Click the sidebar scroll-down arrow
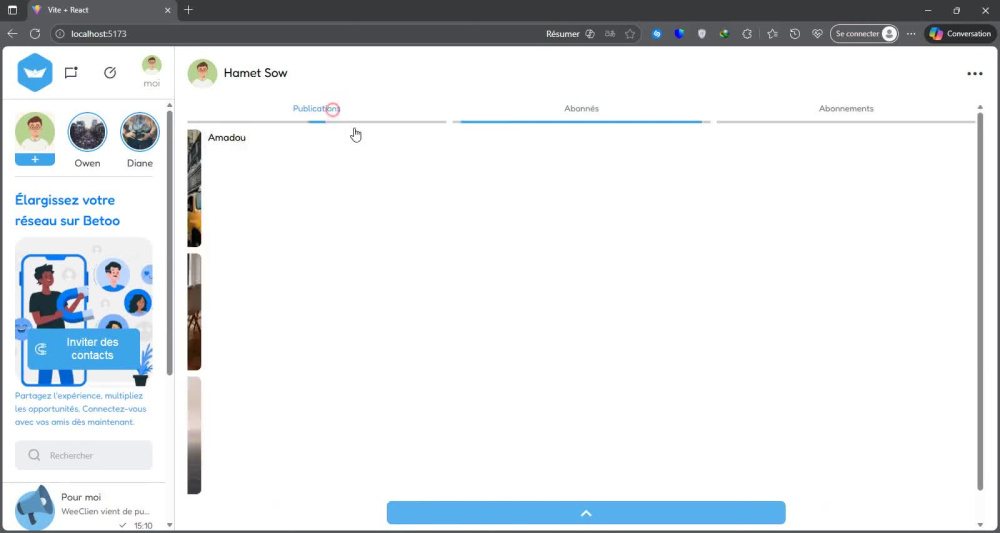1000x533 pixels. pyautogui.click(x=170, y=525)
